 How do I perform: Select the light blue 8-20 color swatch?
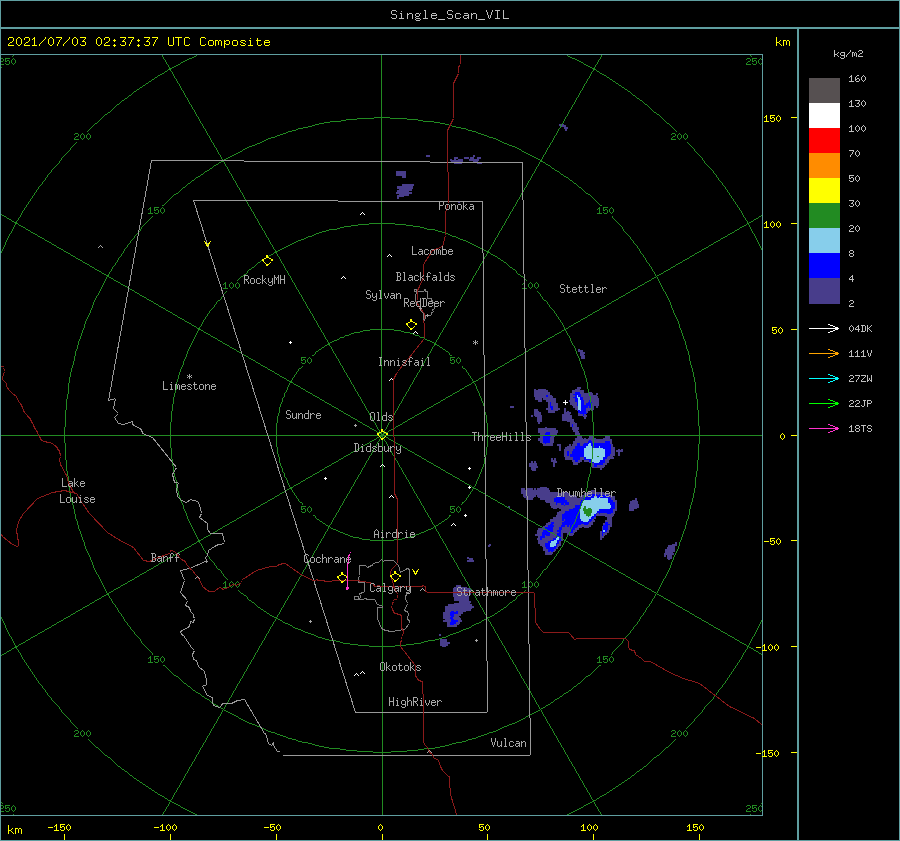824,241
